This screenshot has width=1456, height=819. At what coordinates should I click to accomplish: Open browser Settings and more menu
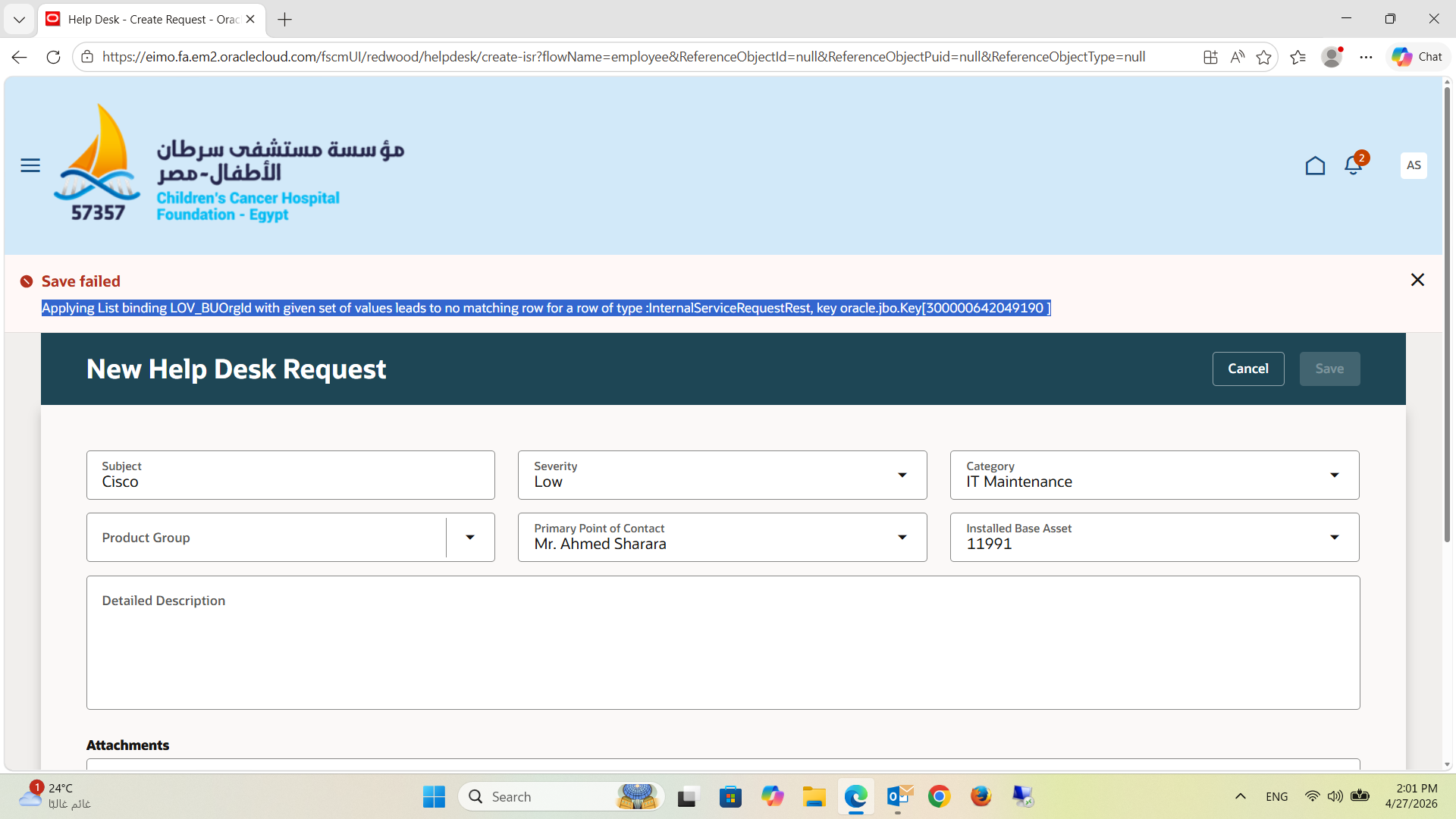point(1366,57)
